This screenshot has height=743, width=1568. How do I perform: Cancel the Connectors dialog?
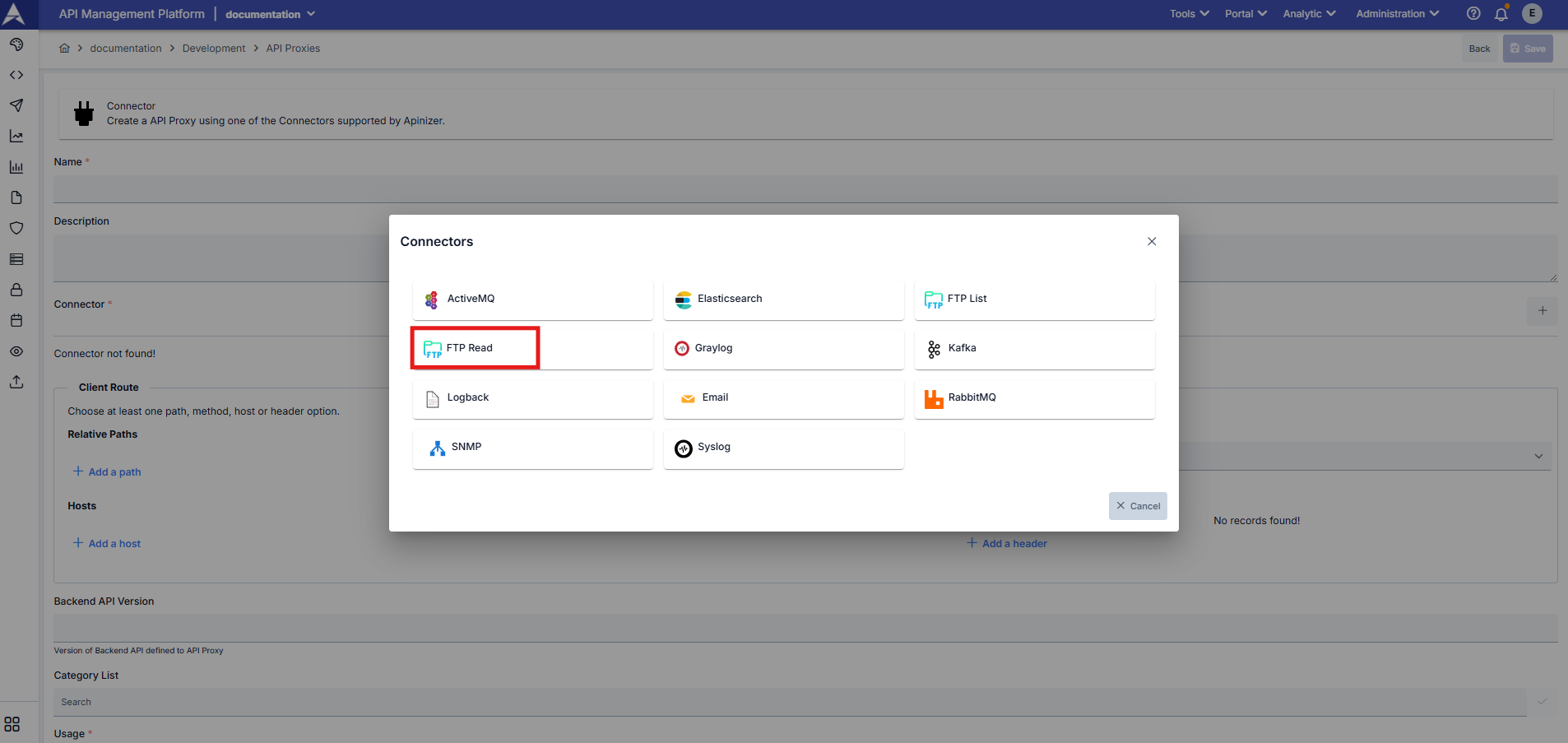pyautogui.click(x=1138, y=506)
